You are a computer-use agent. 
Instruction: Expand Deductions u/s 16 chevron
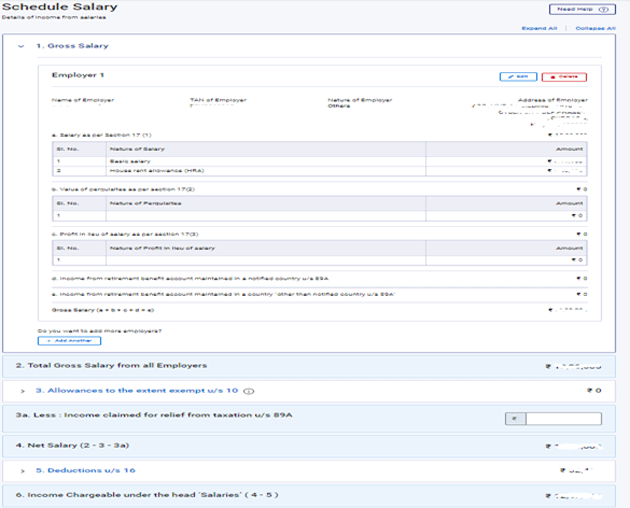[x=22, y=469]
